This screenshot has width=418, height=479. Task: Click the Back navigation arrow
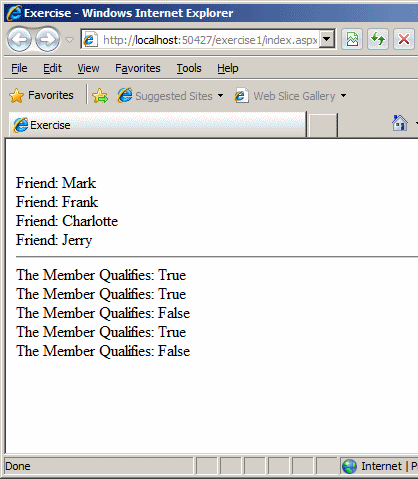19,40
